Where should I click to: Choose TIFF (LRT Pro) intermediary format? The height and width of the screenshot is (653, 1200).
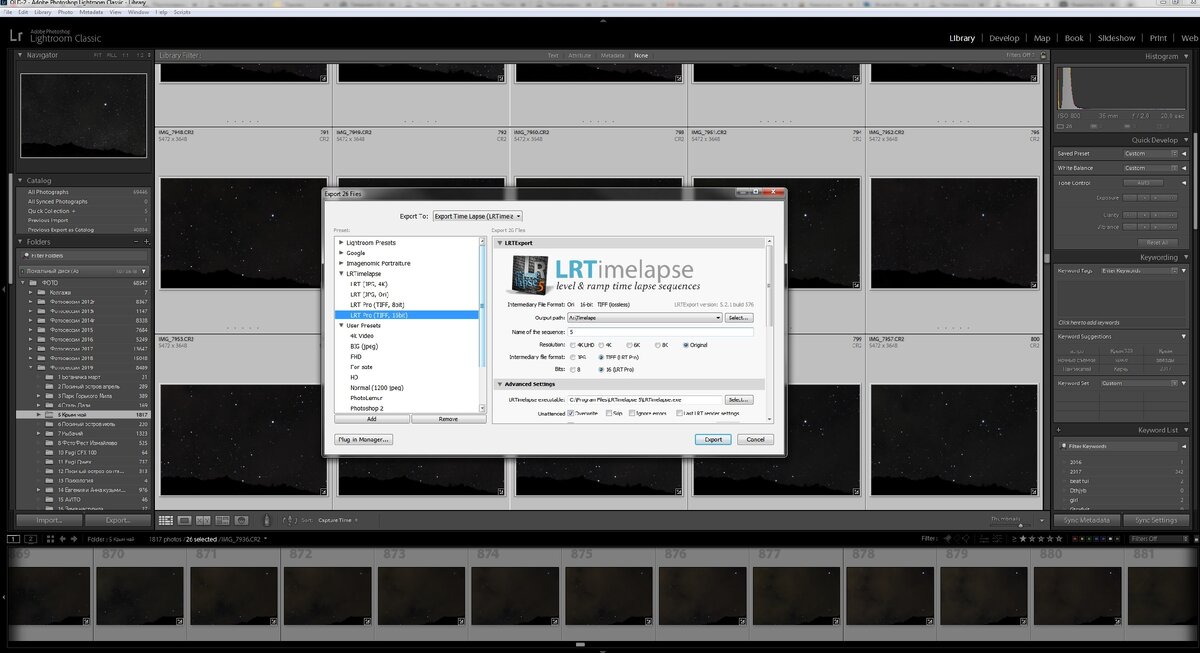coord(600,357)
